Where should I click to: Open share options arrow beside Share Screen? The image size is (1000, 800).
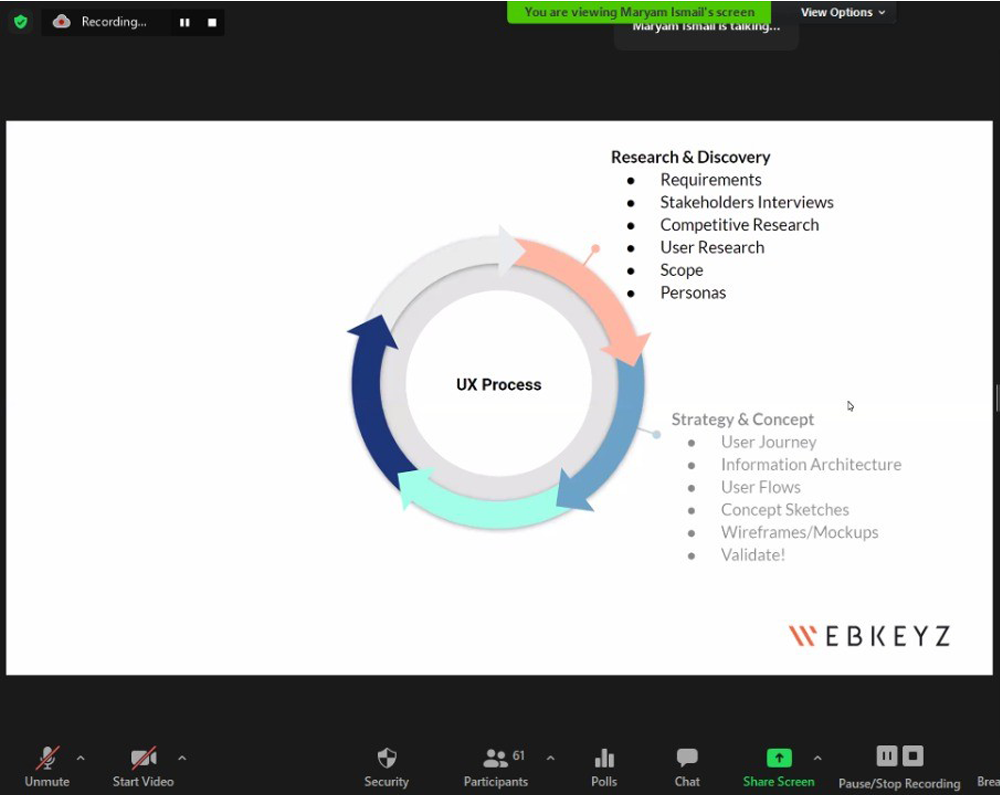point(817,758)
